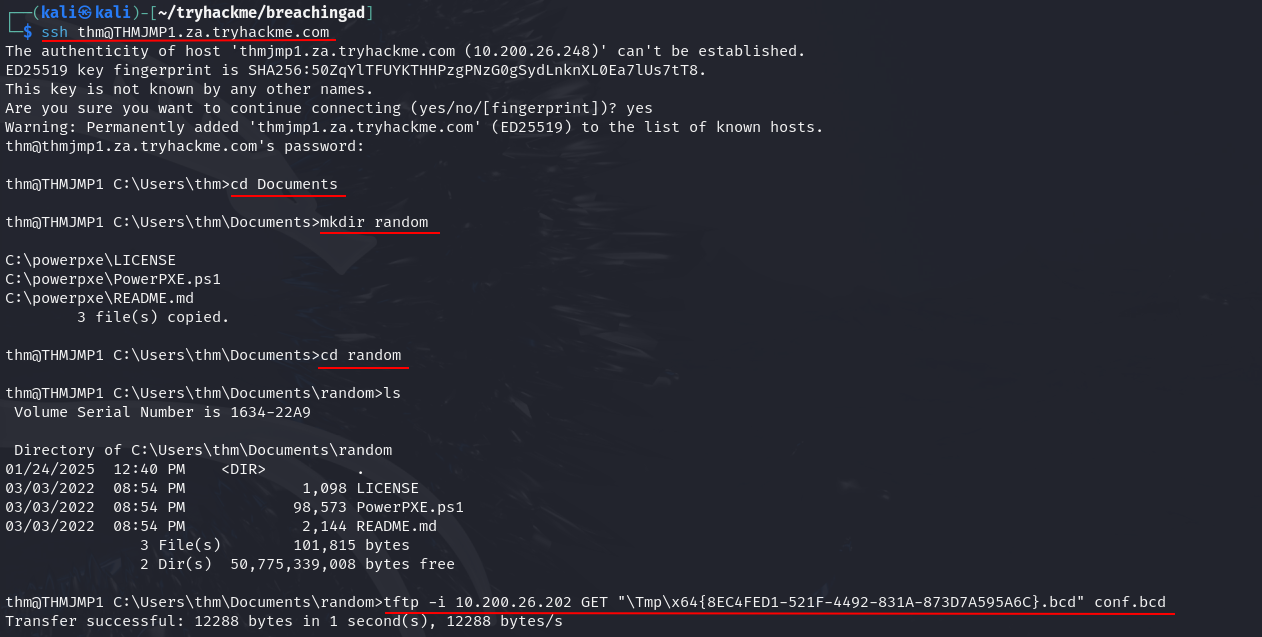Screen dimensions: 1262x637
Task: Click the 'mkdir random' command
Action: [x=374, y=222]
